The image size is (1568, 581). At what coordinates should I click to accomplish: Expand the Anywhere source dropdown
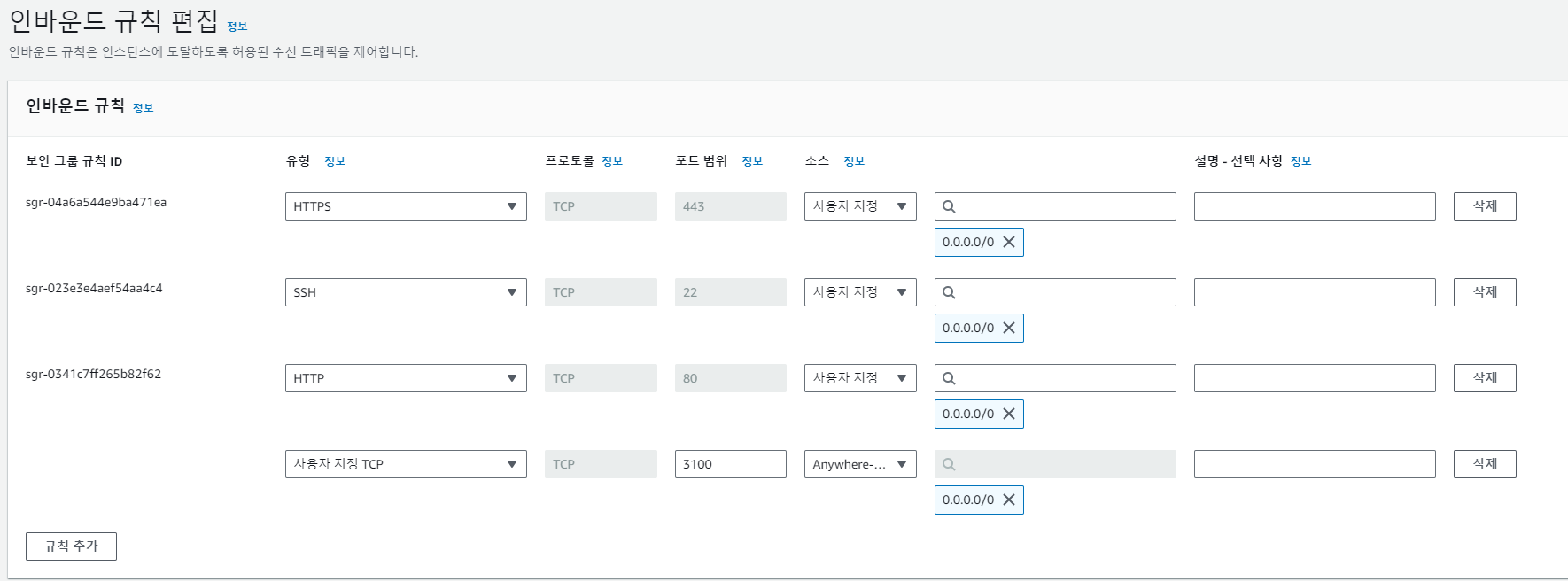click(860, 464)
